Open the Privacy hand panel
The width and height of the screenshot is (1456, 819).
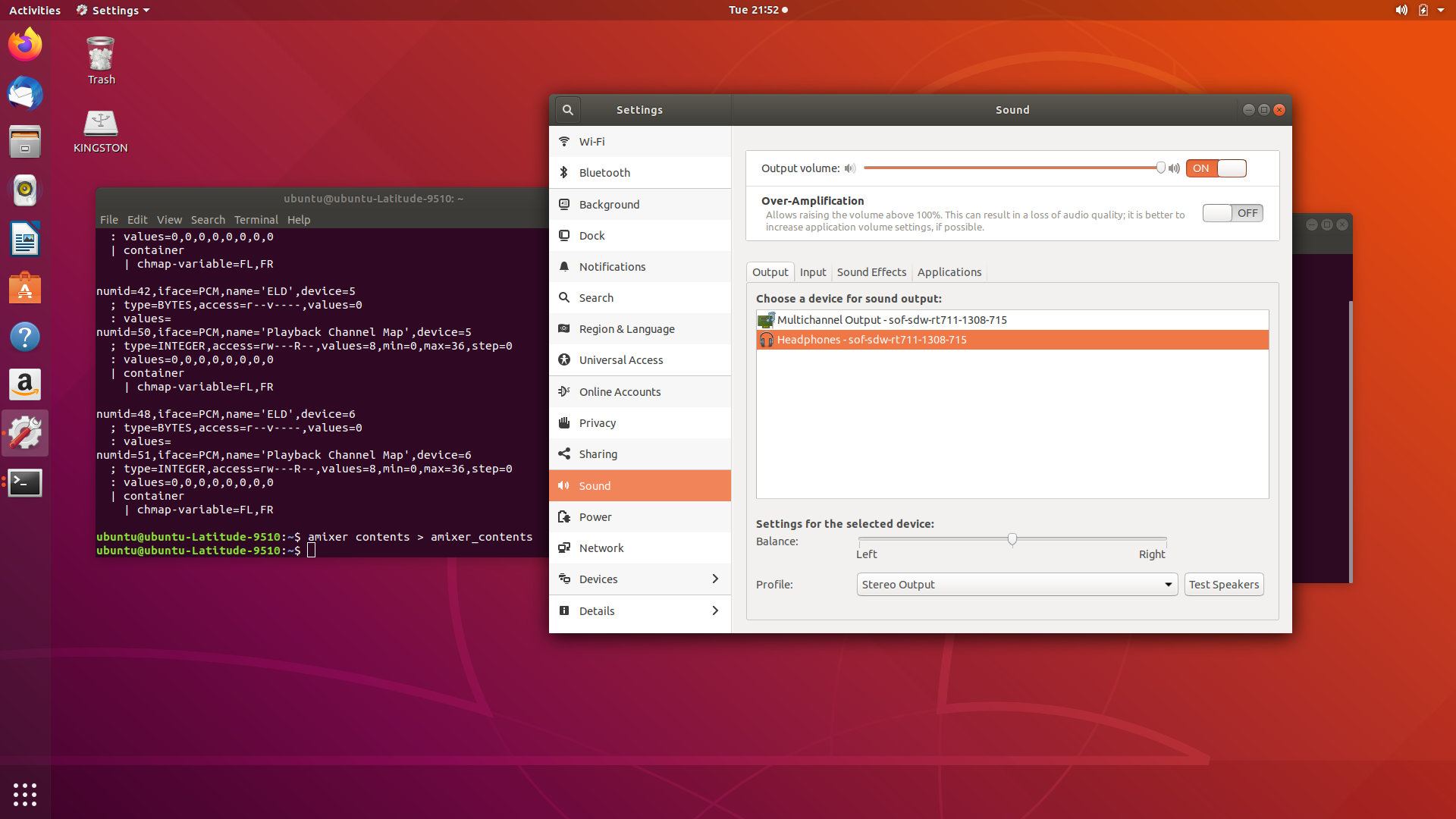click(x=640, y=423)
